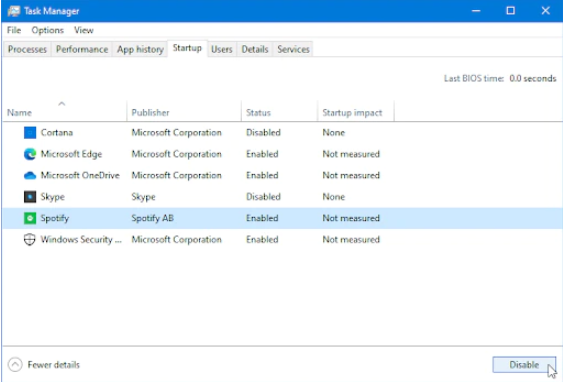Click Windows Security's Not measured cell

pyautogui.click(x=351, y=239)
